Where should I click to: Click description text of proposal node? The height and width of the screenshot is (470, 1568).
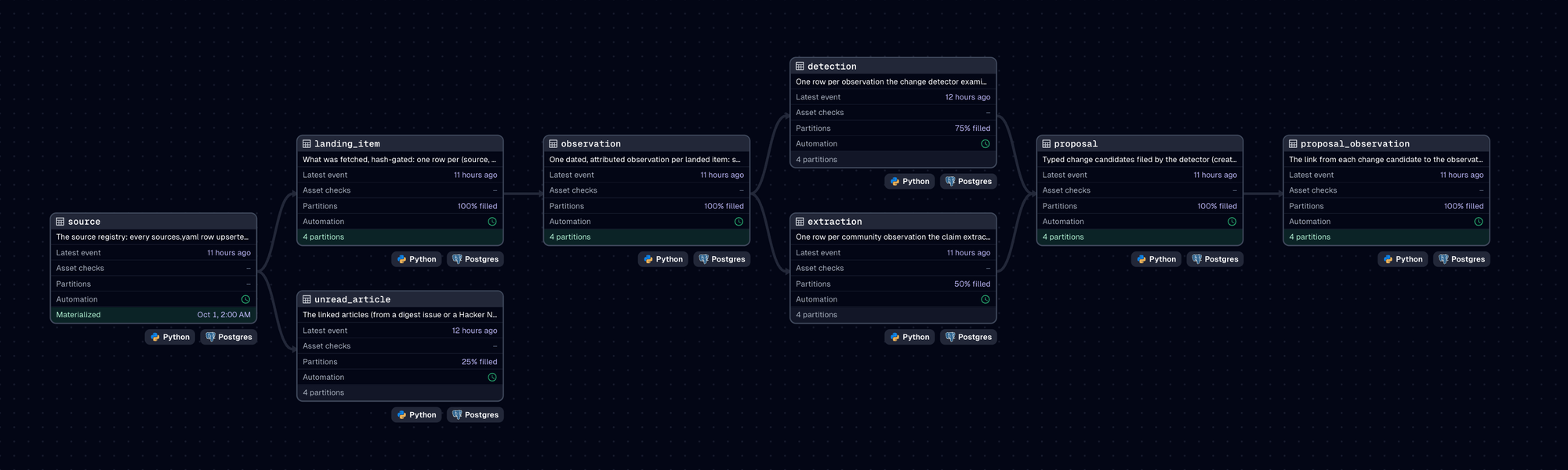coord(1139,160)
